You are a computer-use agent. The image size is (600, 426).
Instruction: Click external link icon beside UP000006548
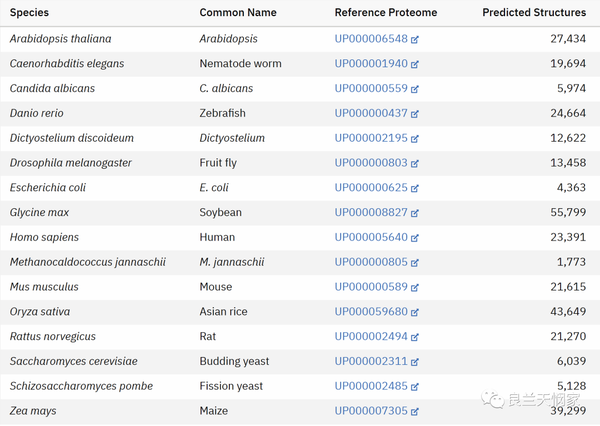click(x=415, y=39)
